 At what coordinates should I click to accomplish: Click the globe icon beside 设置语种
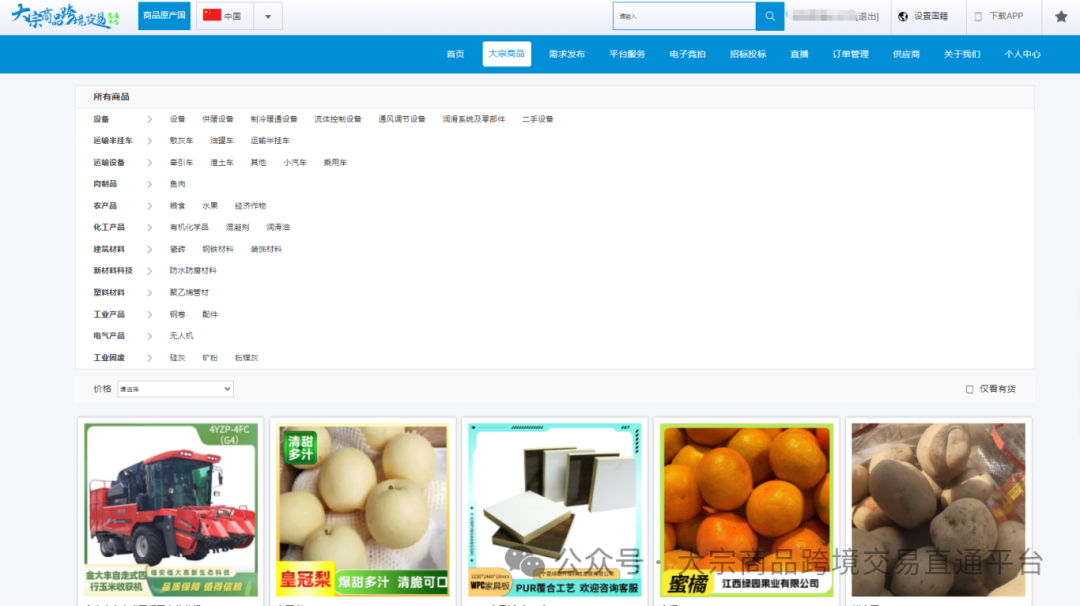903,16
